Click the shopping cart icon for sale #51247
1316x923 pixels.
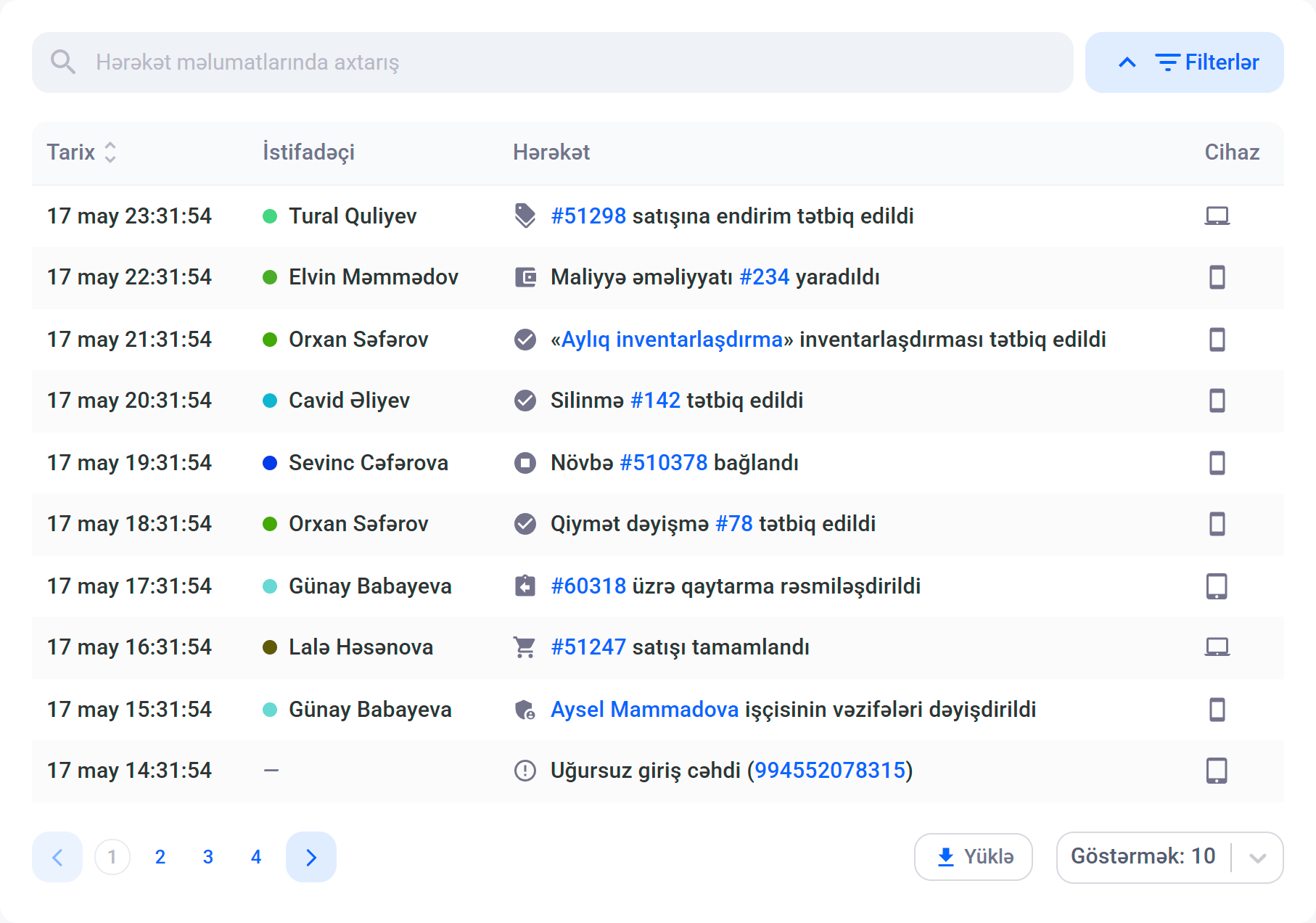click(x=525, y=647)
